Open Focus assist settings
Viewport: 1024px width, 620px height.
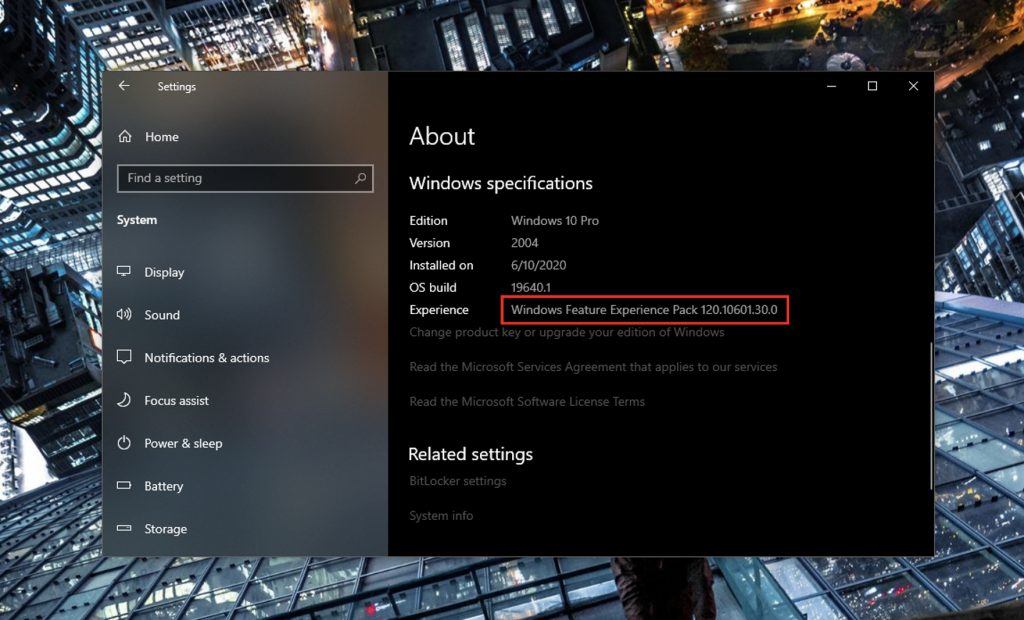point(176,401)
